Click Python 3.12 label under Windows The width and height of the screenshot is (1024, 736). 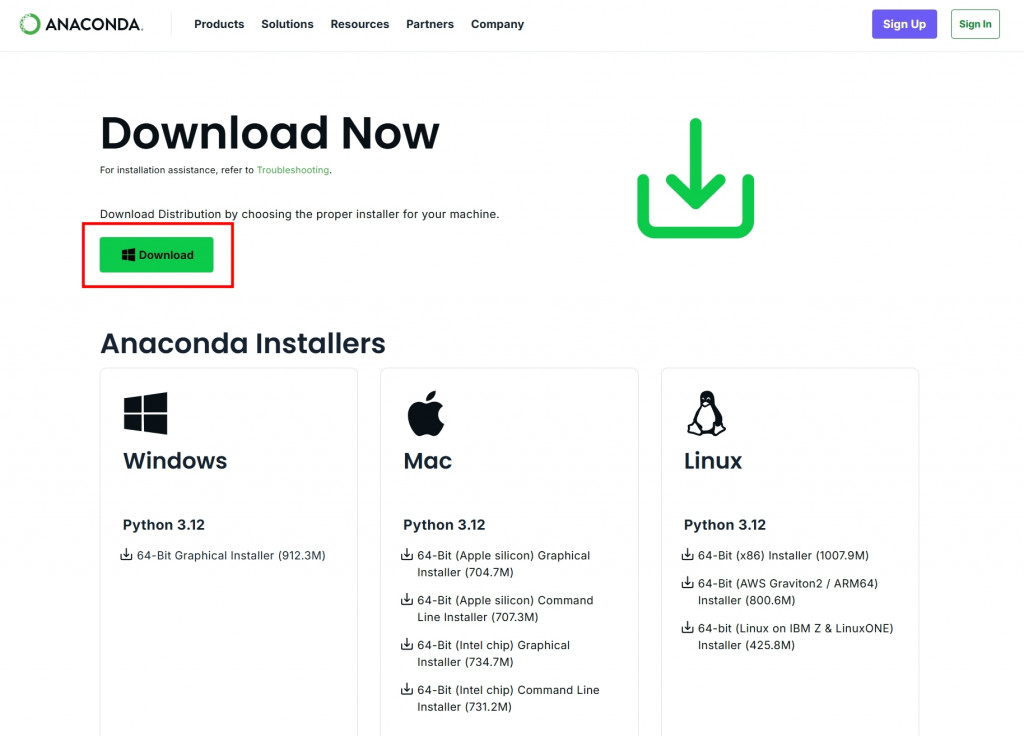164,525
